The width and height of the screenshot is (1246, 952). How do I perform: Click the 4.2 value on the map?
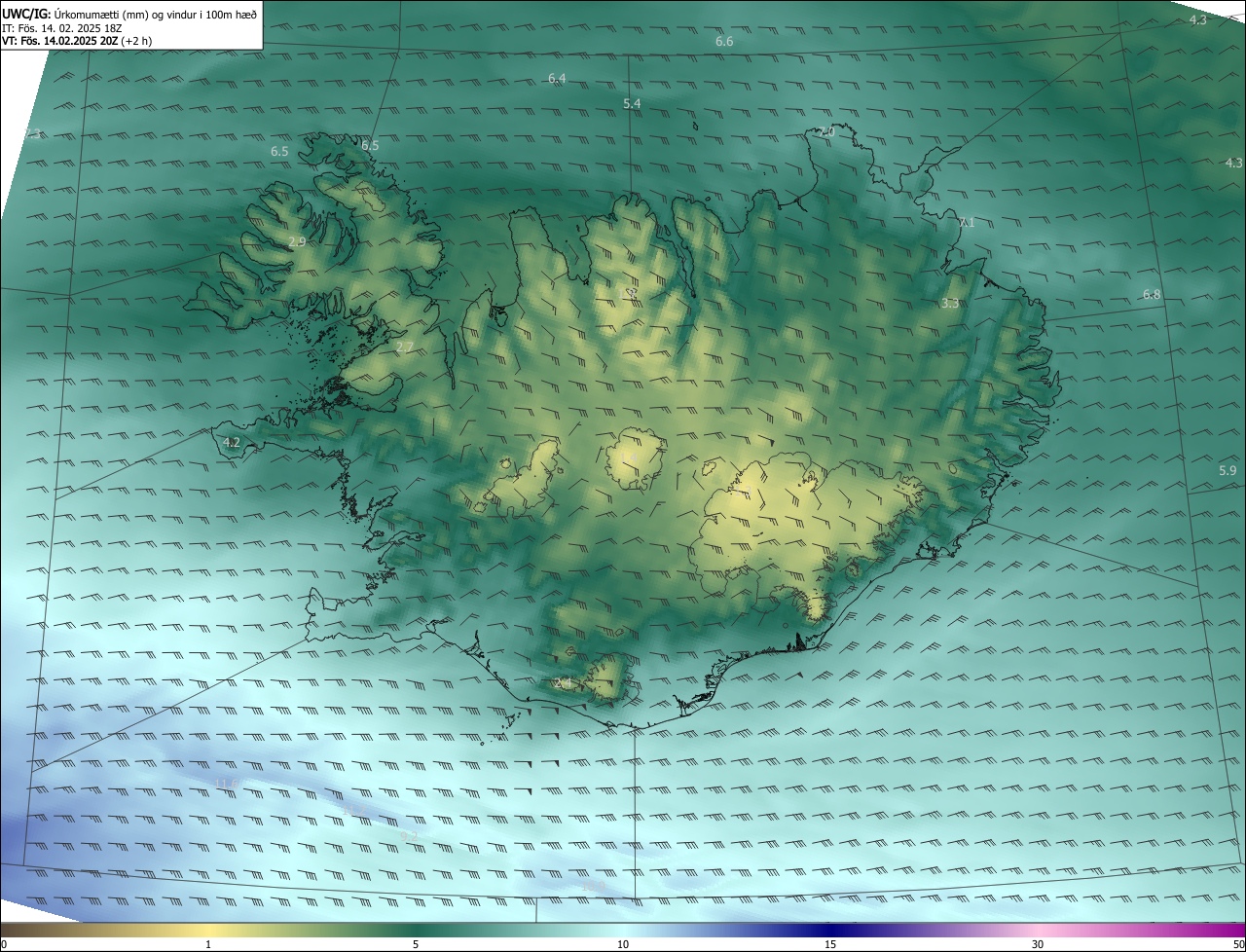232,443
